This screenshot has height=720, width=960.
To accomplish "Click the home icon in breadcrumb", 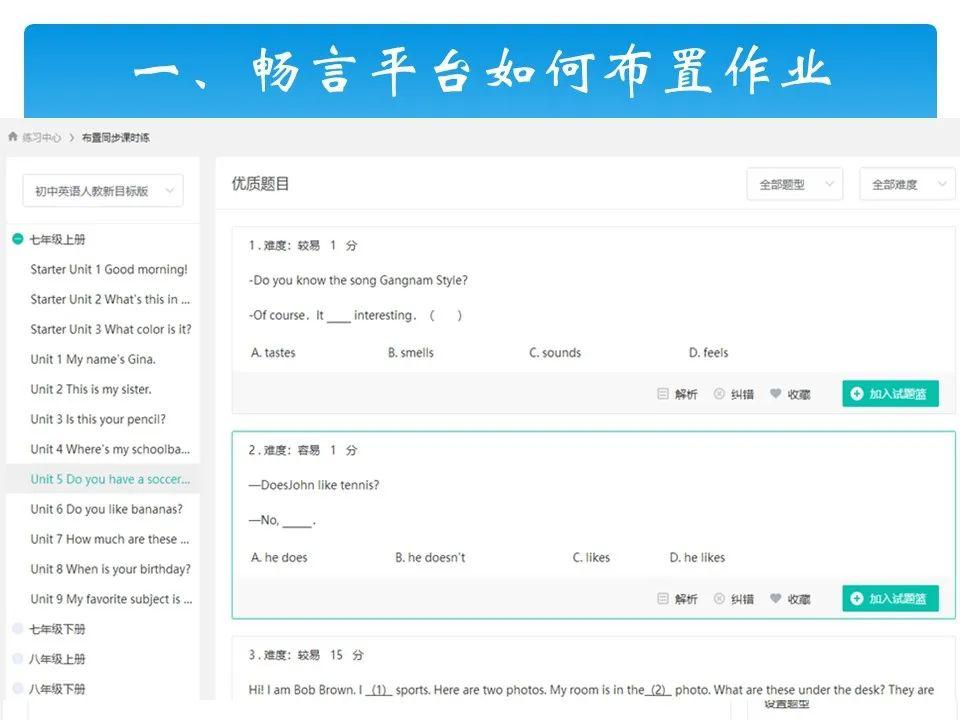I will click(13, 137).
